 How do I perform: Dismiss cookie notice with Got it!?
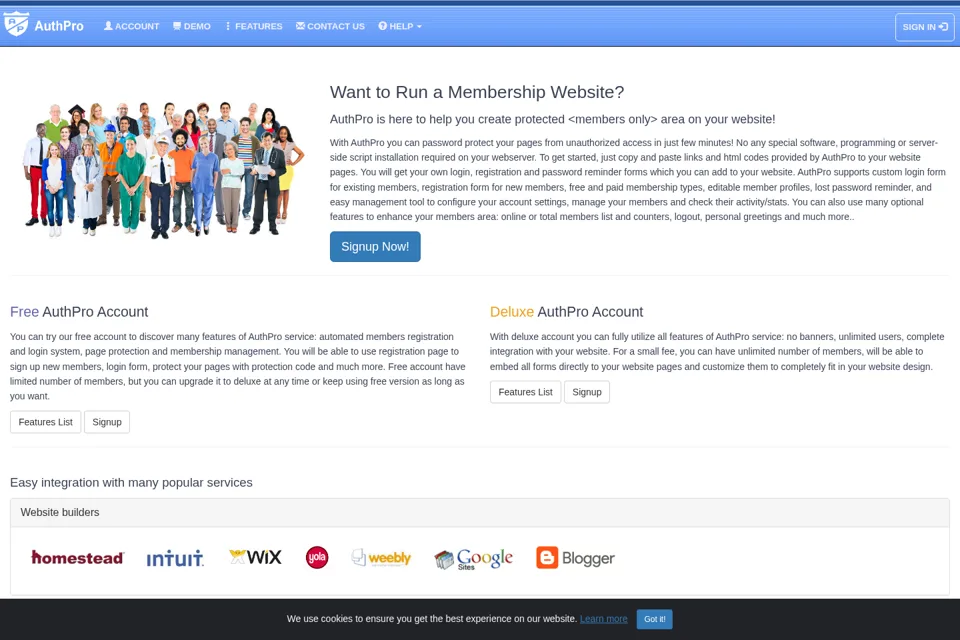point(654,619)
